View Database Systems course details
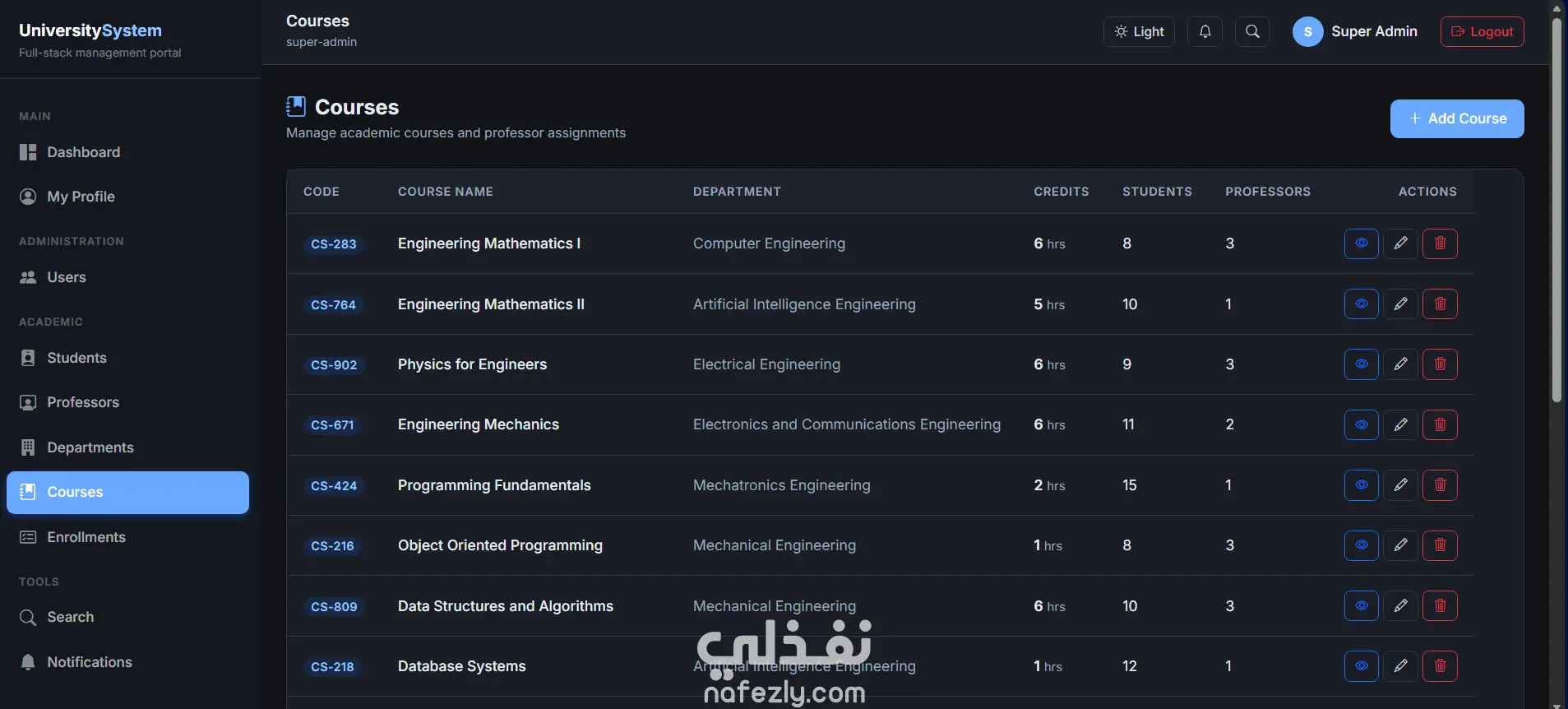Viewport: 1568px width, 709px height. [1361, 666]
